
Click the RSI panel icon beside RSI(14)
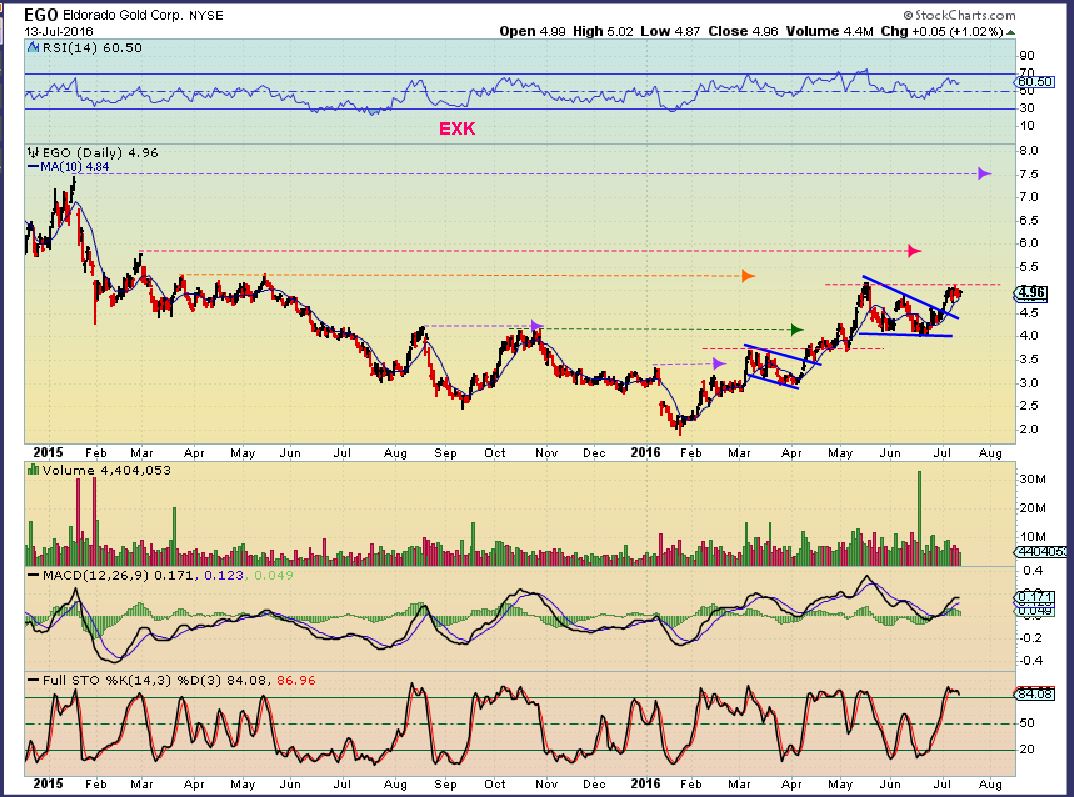pyautogui.click(x=33, y=47)
